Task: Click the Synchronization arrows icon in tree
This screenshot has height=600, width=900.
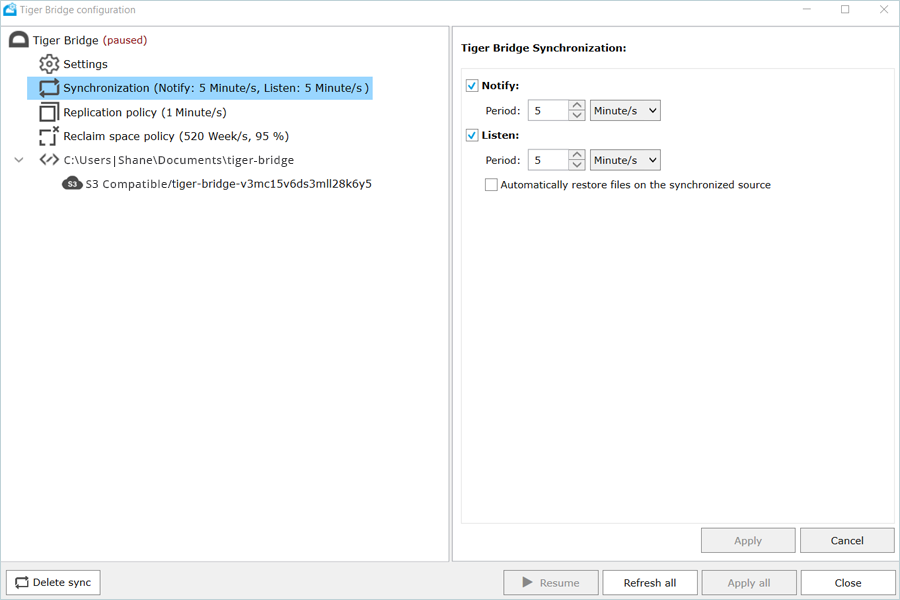Action: pos(49,88)
